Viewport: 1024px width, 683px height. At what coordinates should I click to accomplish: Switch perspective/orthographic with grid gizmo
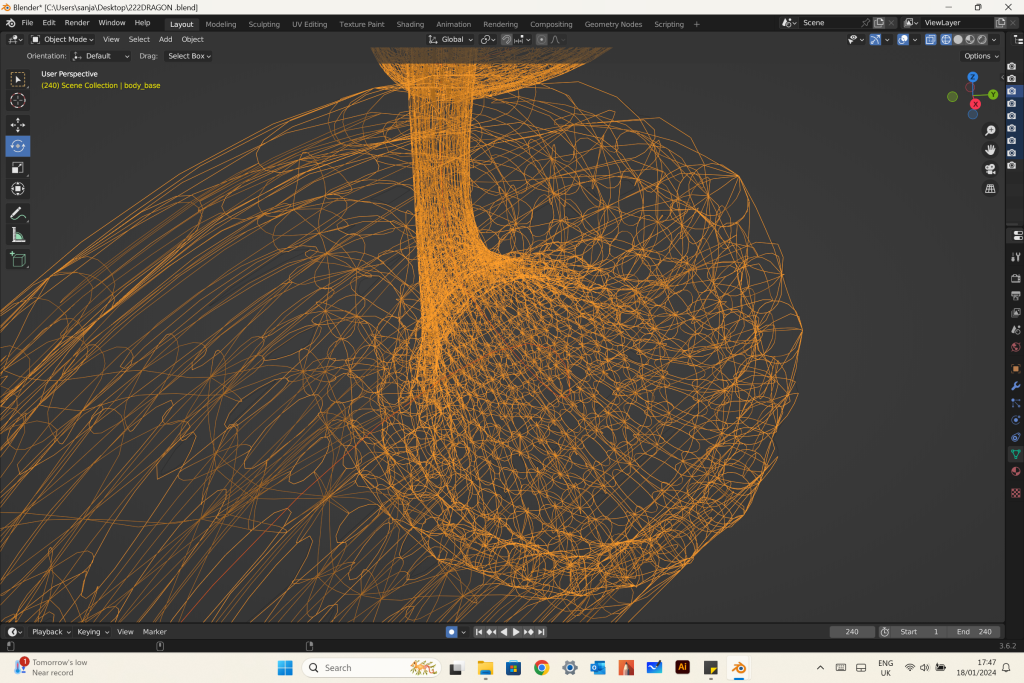coord(990,189)
